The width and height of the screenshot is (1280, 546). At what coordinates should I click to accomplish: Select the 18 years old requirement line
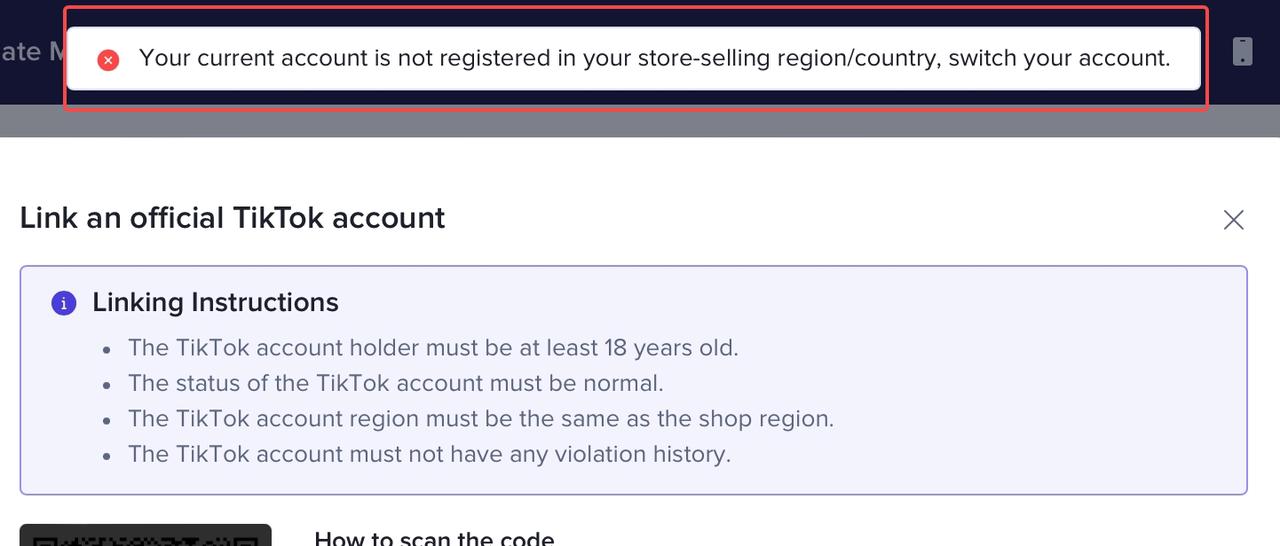[433, 348]
